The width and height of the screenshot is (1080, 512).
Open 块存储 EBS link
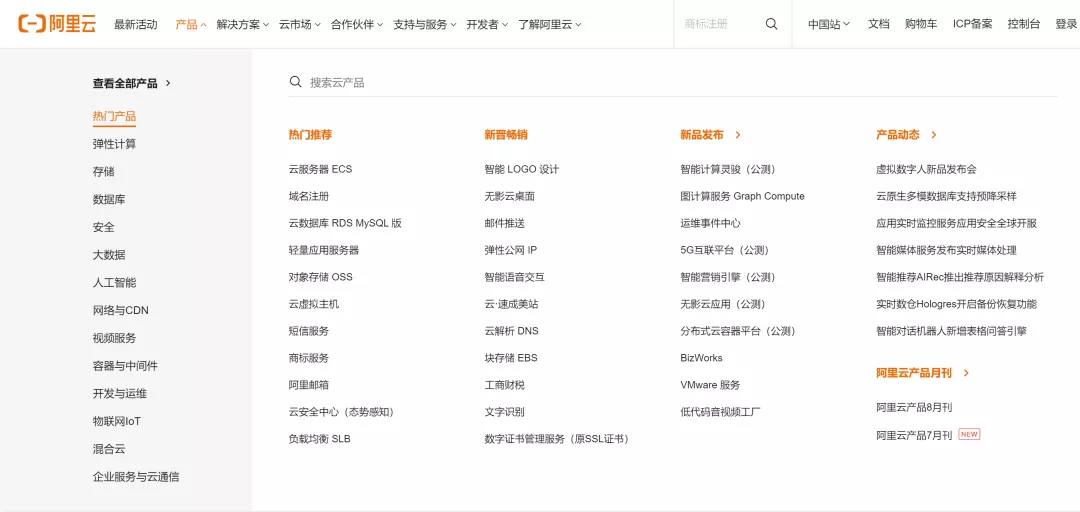[511, 358]
